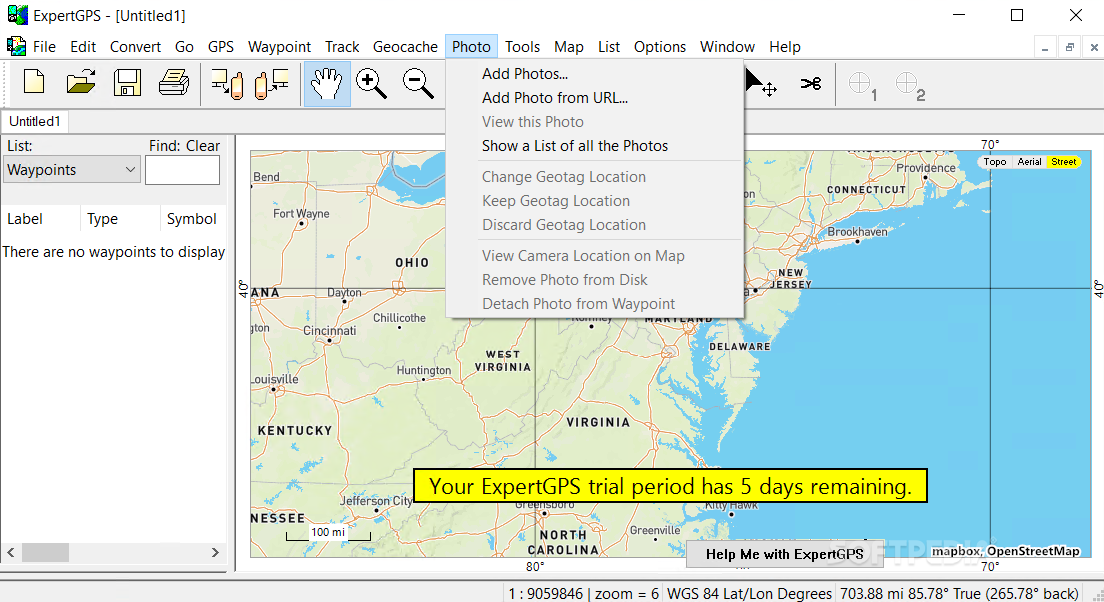Screen dimensions: 1104x602
Task: Sort by the Type column header
Action: tap(120, 219)
